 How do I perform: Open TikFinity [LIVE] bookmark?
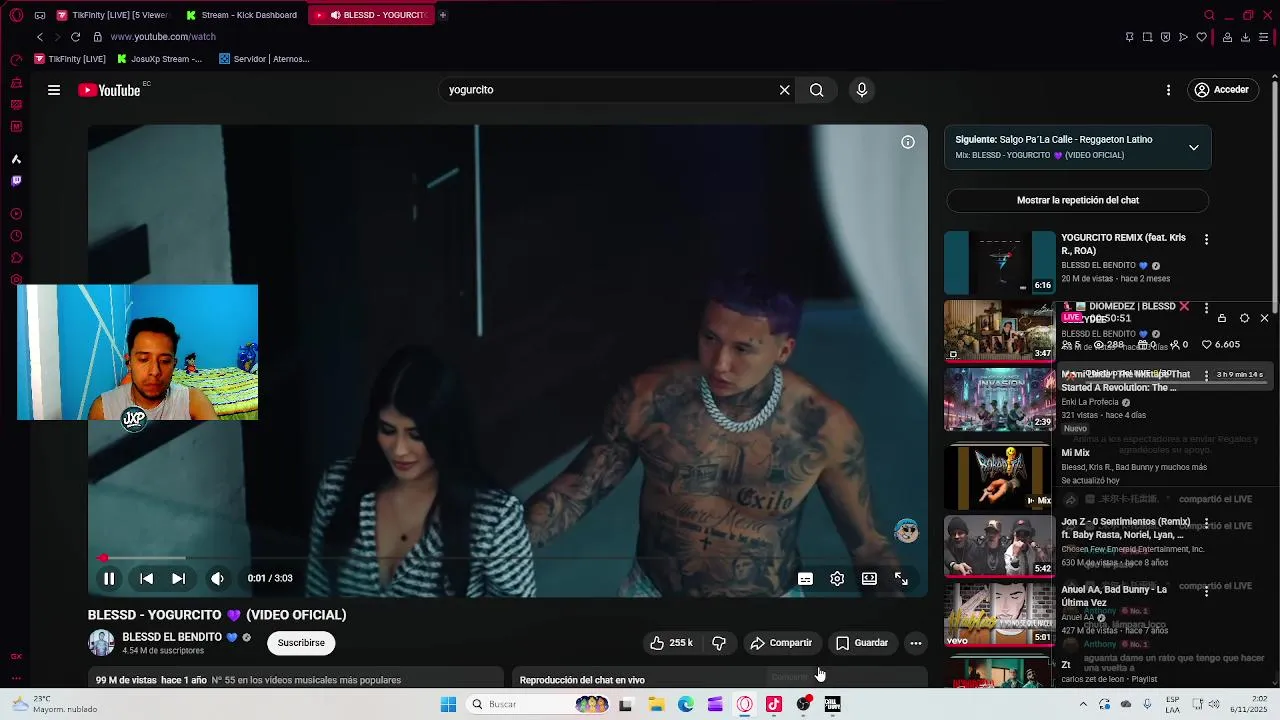pyautogui.click(x=70, y=59)
